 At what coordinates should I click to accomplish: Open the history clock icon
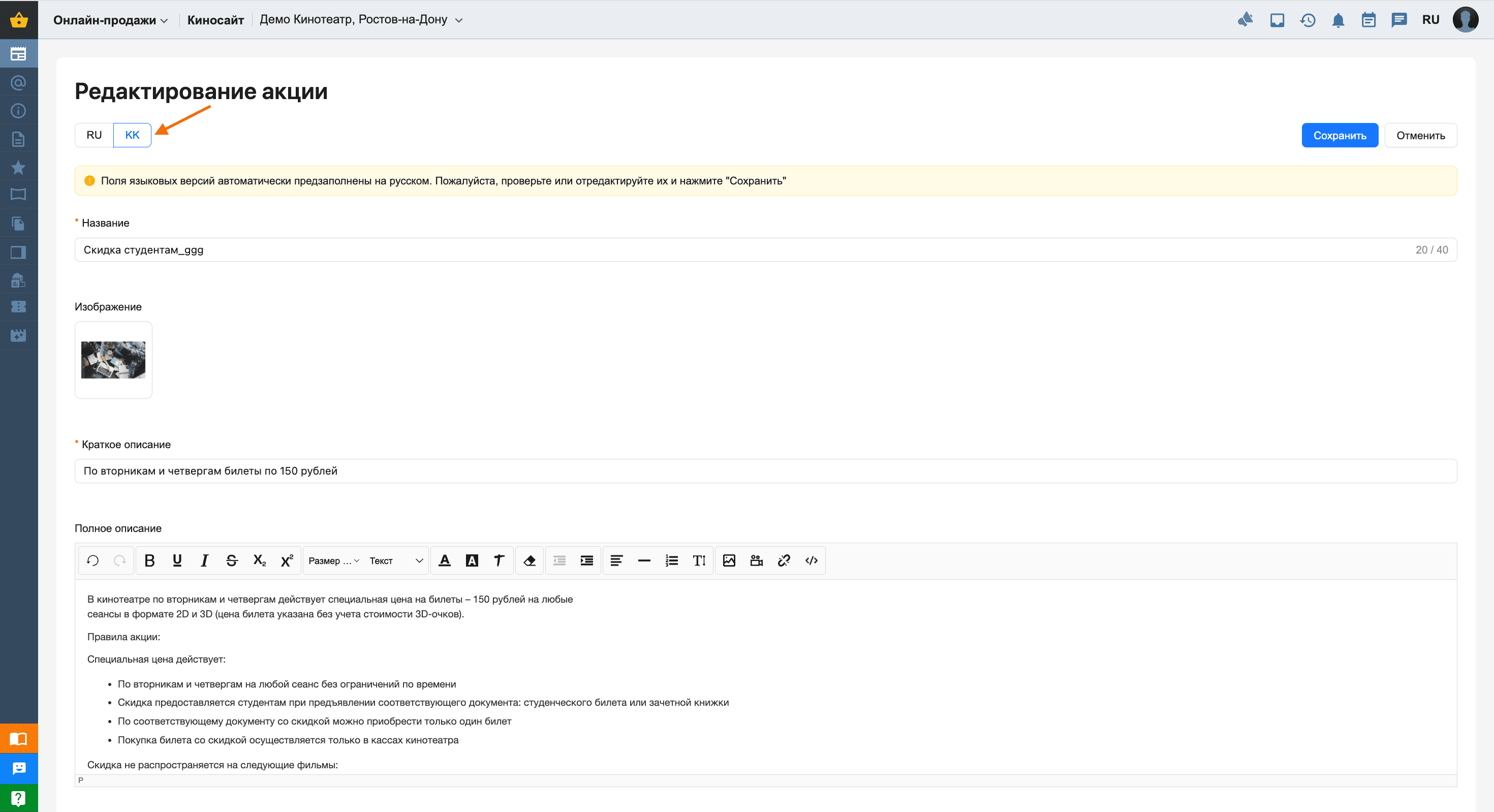pos(1307,20)
